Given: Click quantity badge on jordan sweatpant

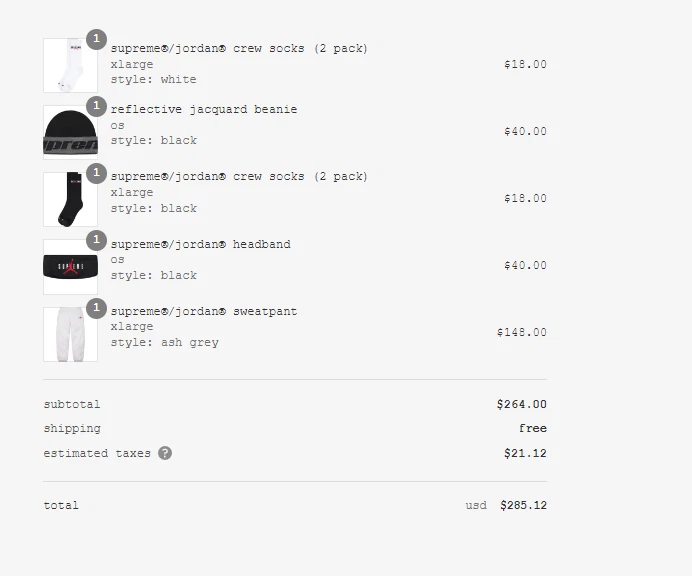Looking at the screenshot, I should tap(96, 308).
